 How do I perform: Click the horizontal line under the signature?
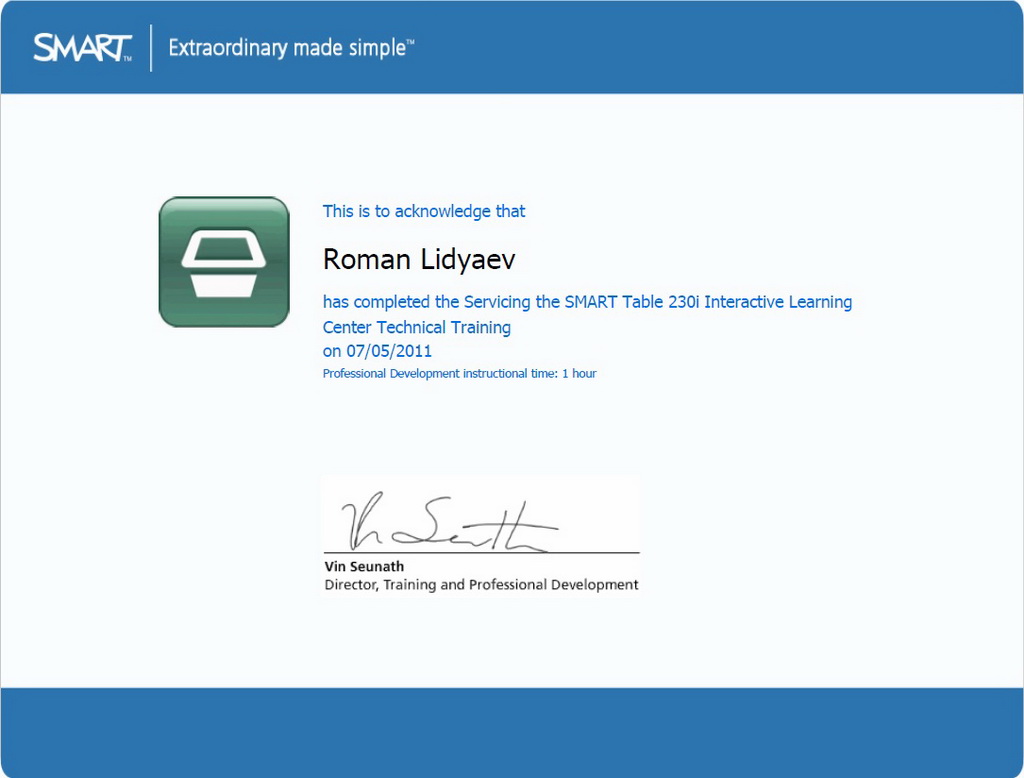(x=480, y=553)
